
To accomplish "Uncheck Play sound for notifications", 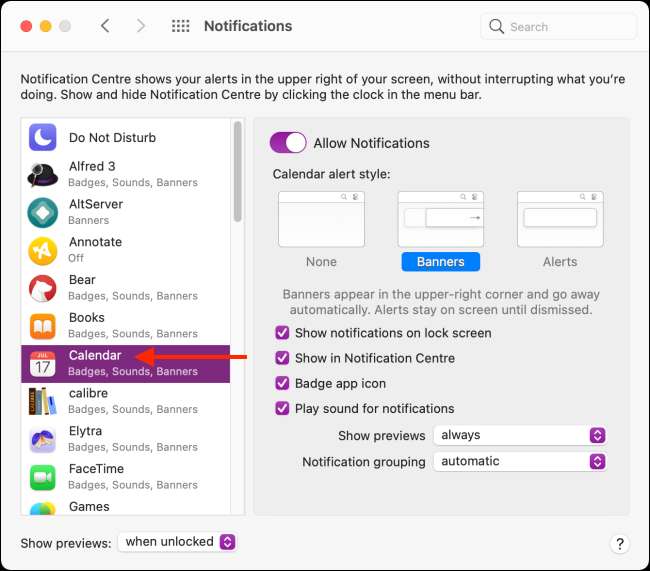I will (282, 408).
